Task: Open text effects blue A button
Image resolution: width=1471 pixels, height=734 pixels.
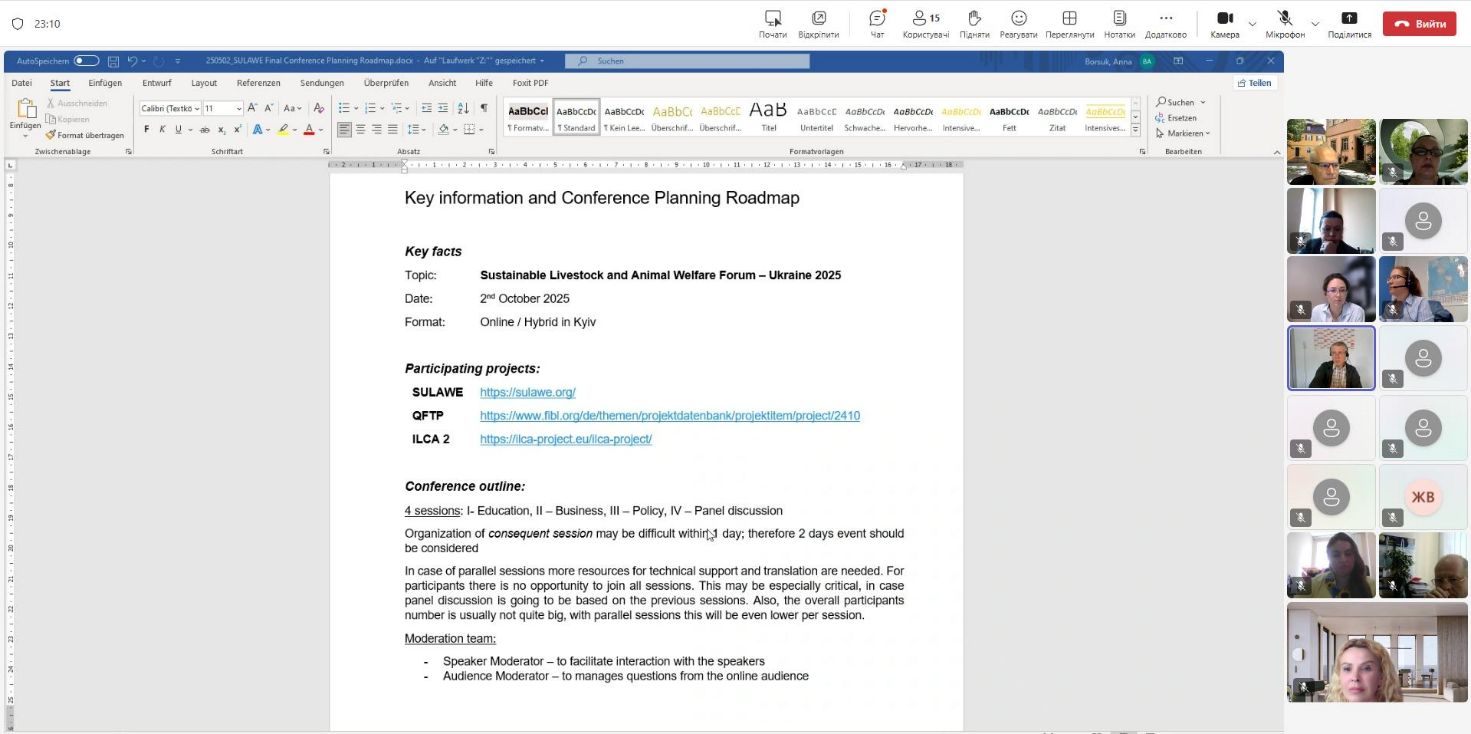Action: pos(257,129)
